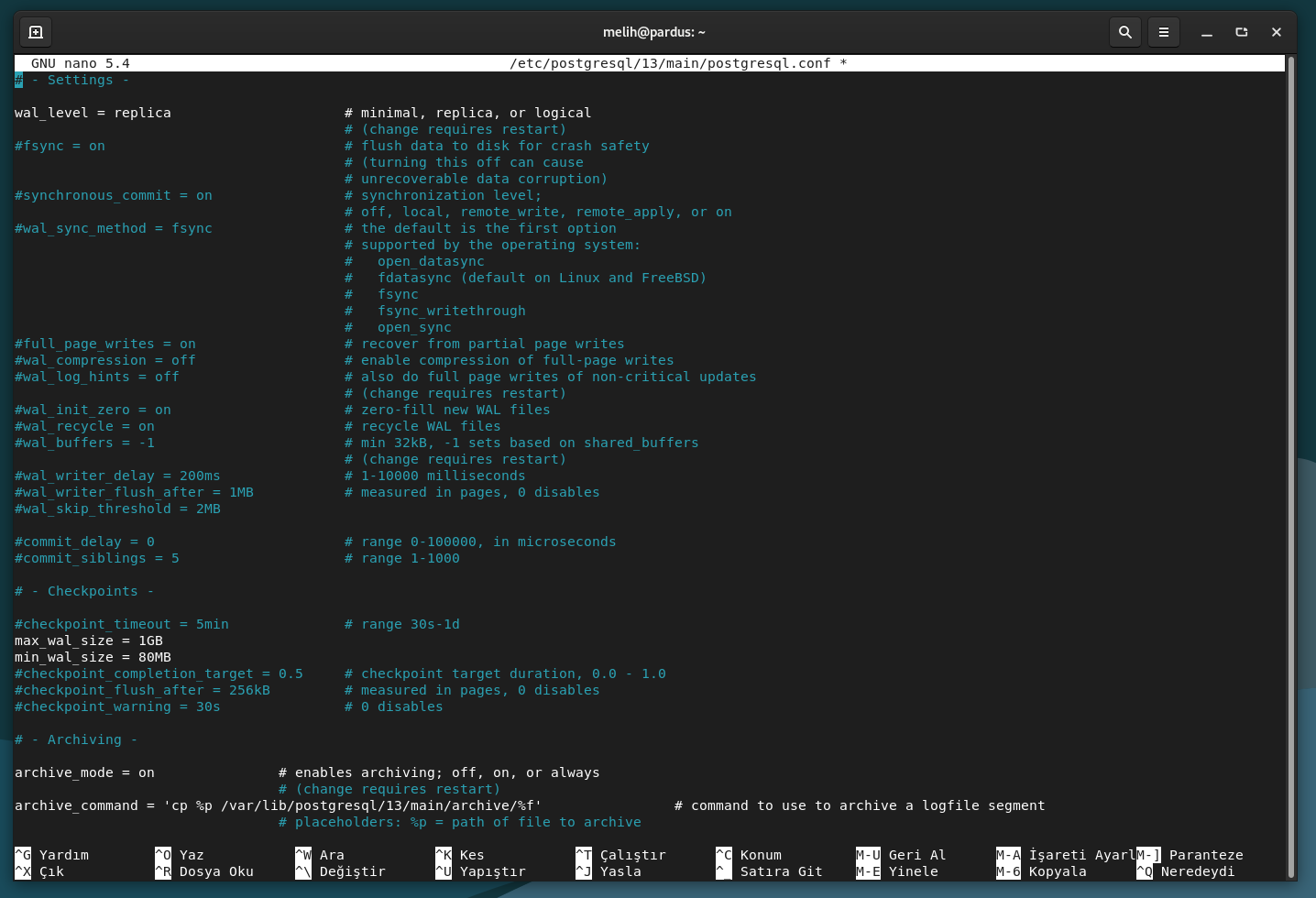Screen dimensions: 1316x898
Task: Click the #wal_buffers = -1 line
Action: [x=84, y=443]
